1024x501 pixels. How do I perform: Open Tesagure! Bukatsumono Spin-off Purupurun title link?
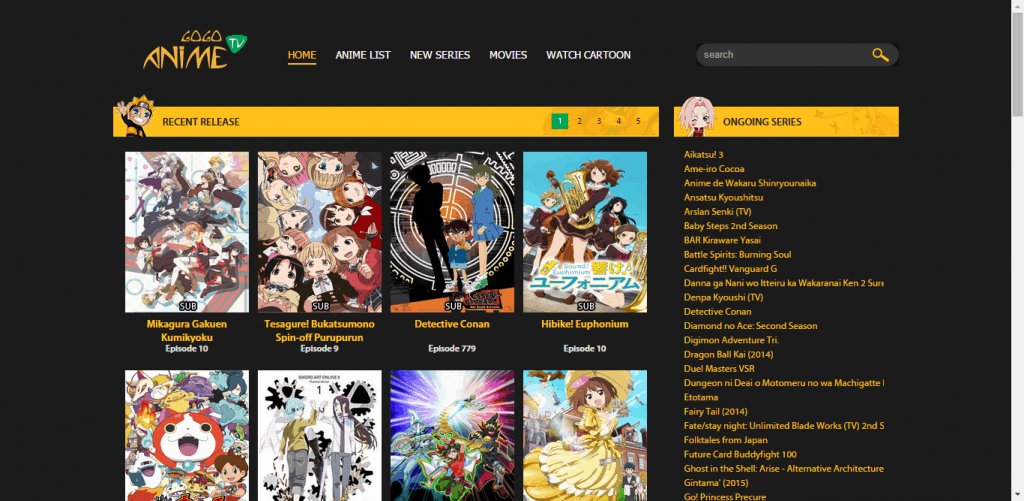(319, 331)
